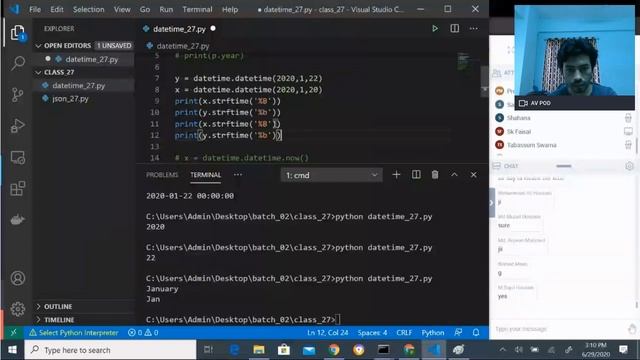Open json_27.py in the explorer

pyautogui.click(x=70, y=98)
